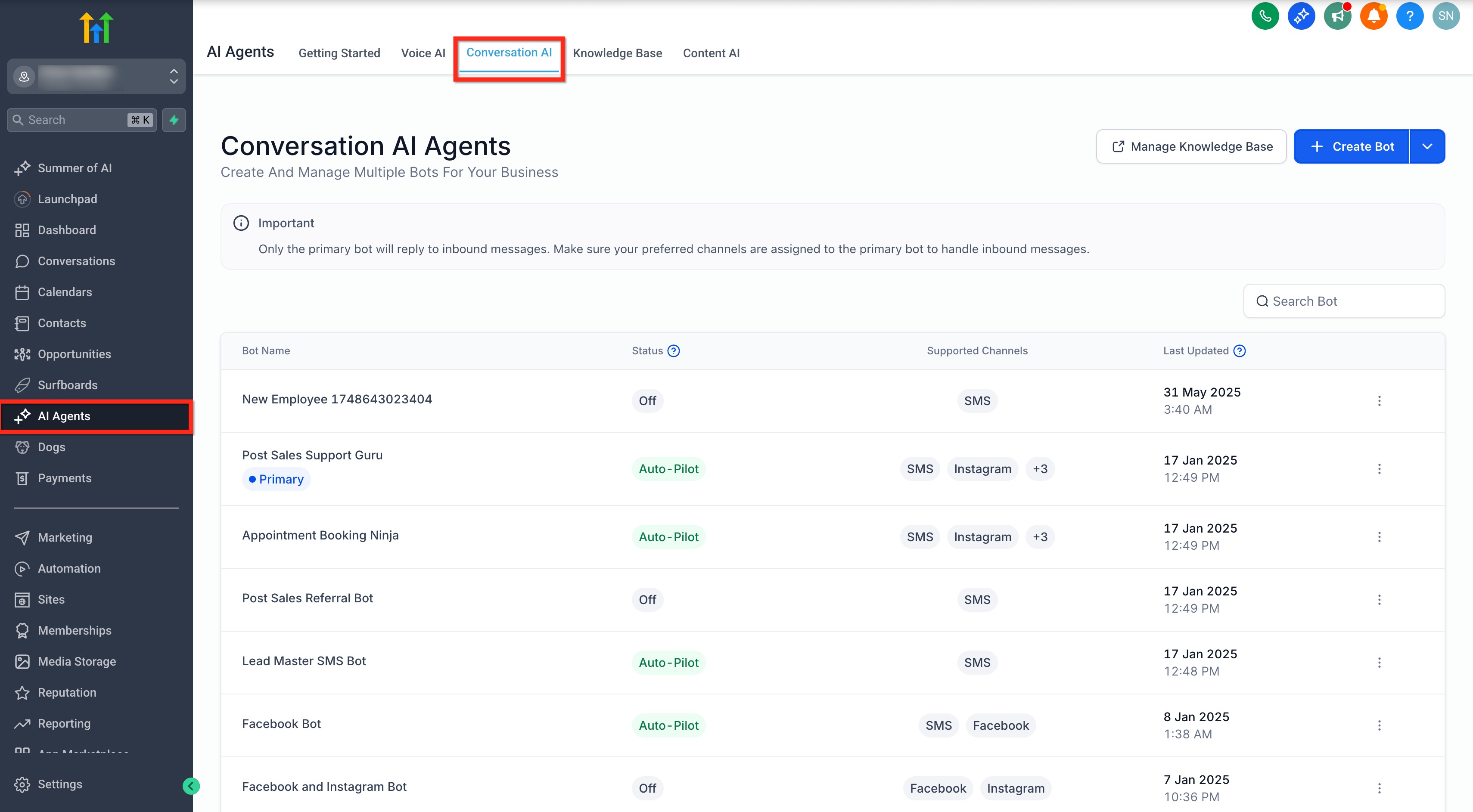Screen dimensions: 1473x812
Task: Expand the Create Bot dropdown arrow
Action: pos(1427,146)
